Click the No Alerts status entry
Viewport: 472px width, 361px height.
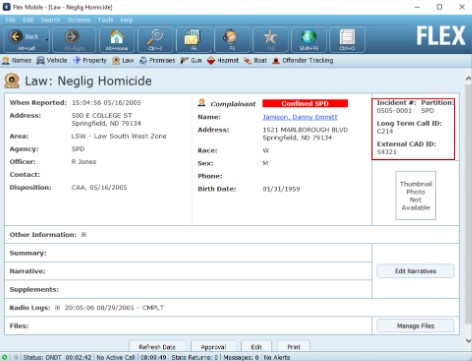coord(277,357)
